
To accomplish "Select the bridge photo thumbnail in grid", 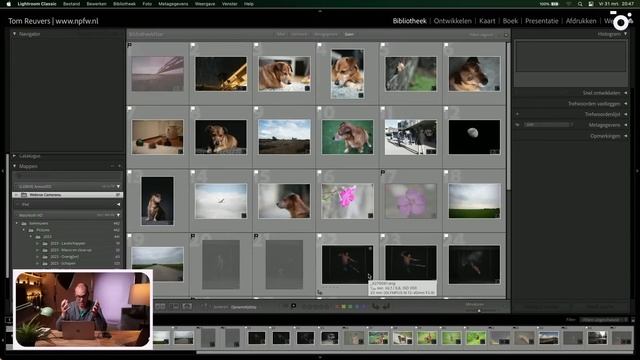I will click(x=158, y=74).
